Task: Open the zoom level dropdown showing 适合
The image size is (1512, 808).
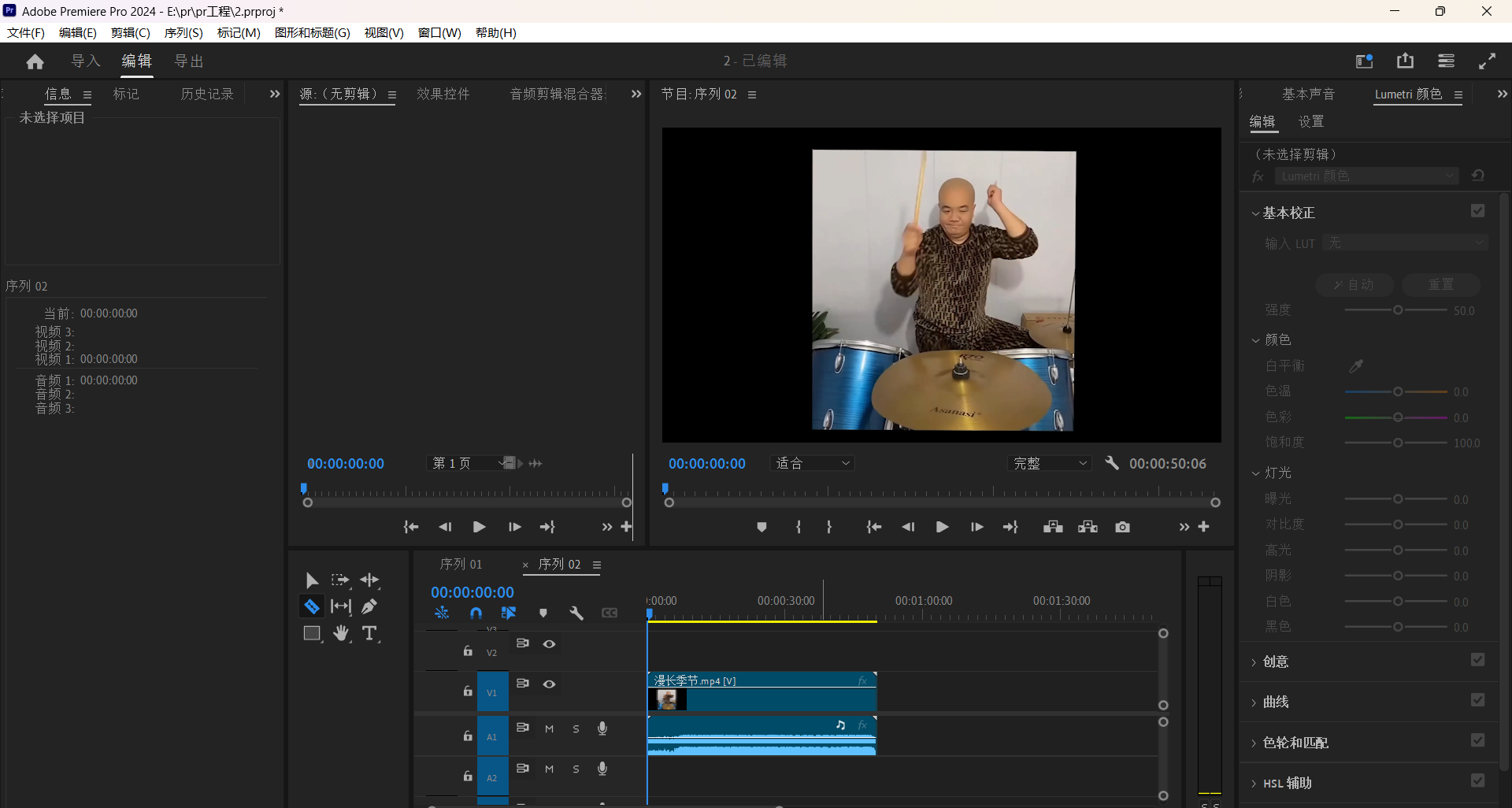Action: click(x=812, y=464)
